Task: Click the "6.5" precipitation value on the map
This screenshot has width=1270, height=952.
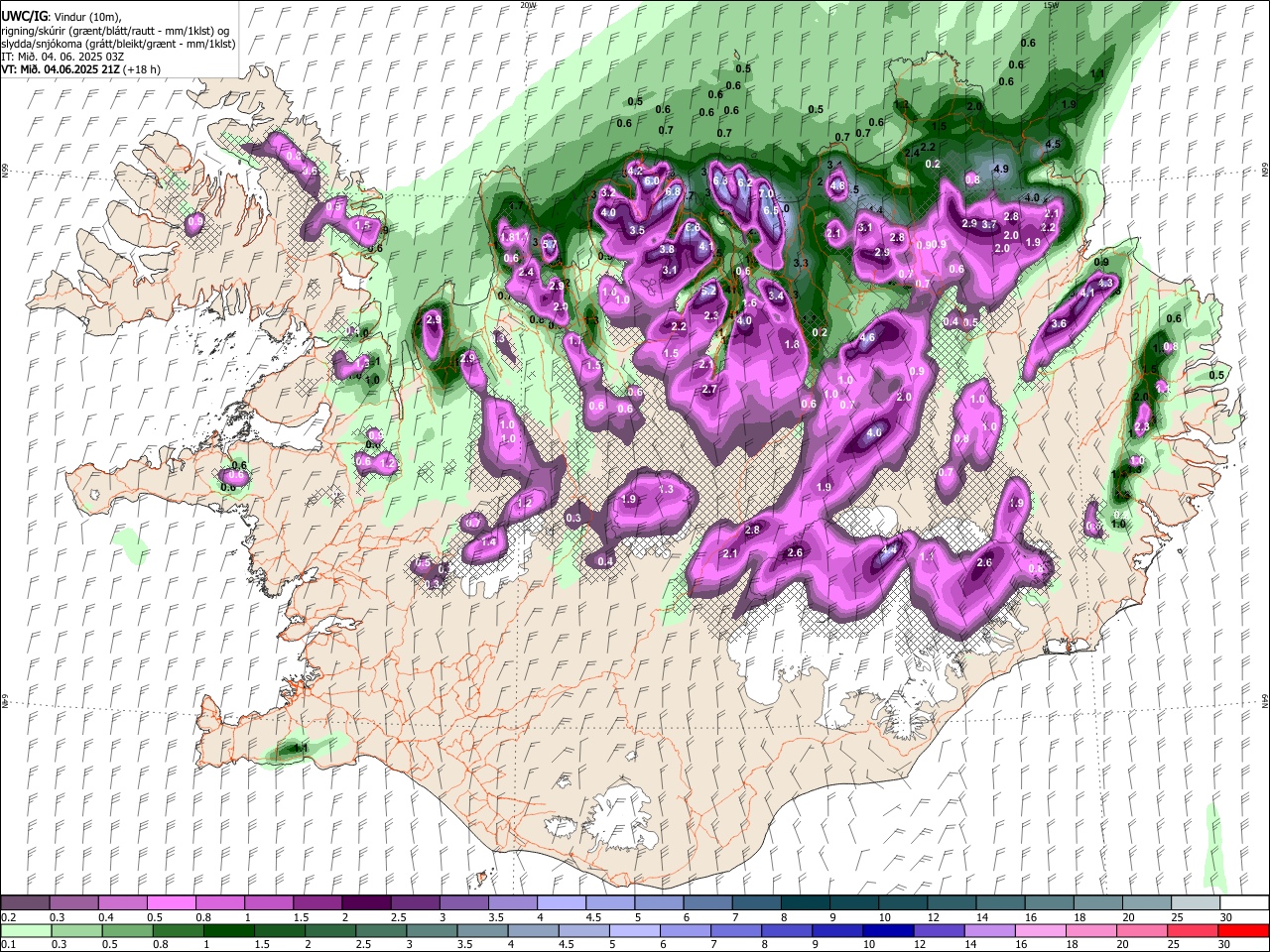Action: tap(770, 210)
